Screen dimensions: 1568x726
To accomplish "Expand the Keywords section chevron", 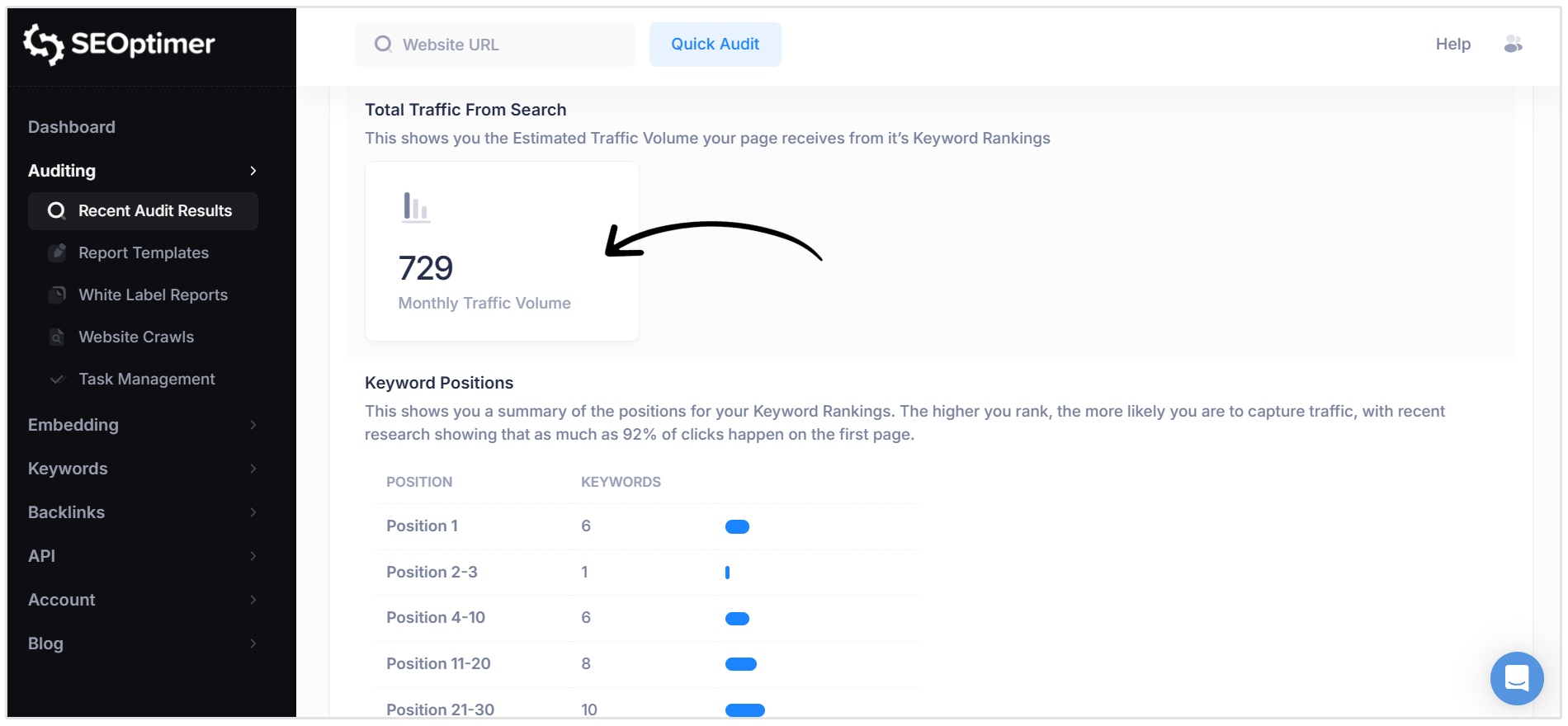I will click(253, 469).
